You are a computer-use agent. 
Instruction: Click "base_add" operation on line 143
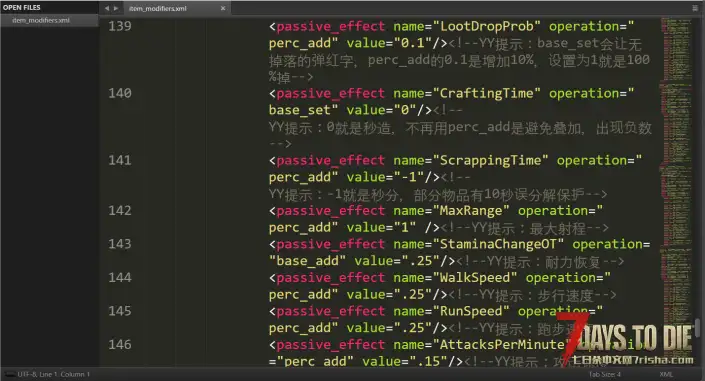(x=308, y=261)
